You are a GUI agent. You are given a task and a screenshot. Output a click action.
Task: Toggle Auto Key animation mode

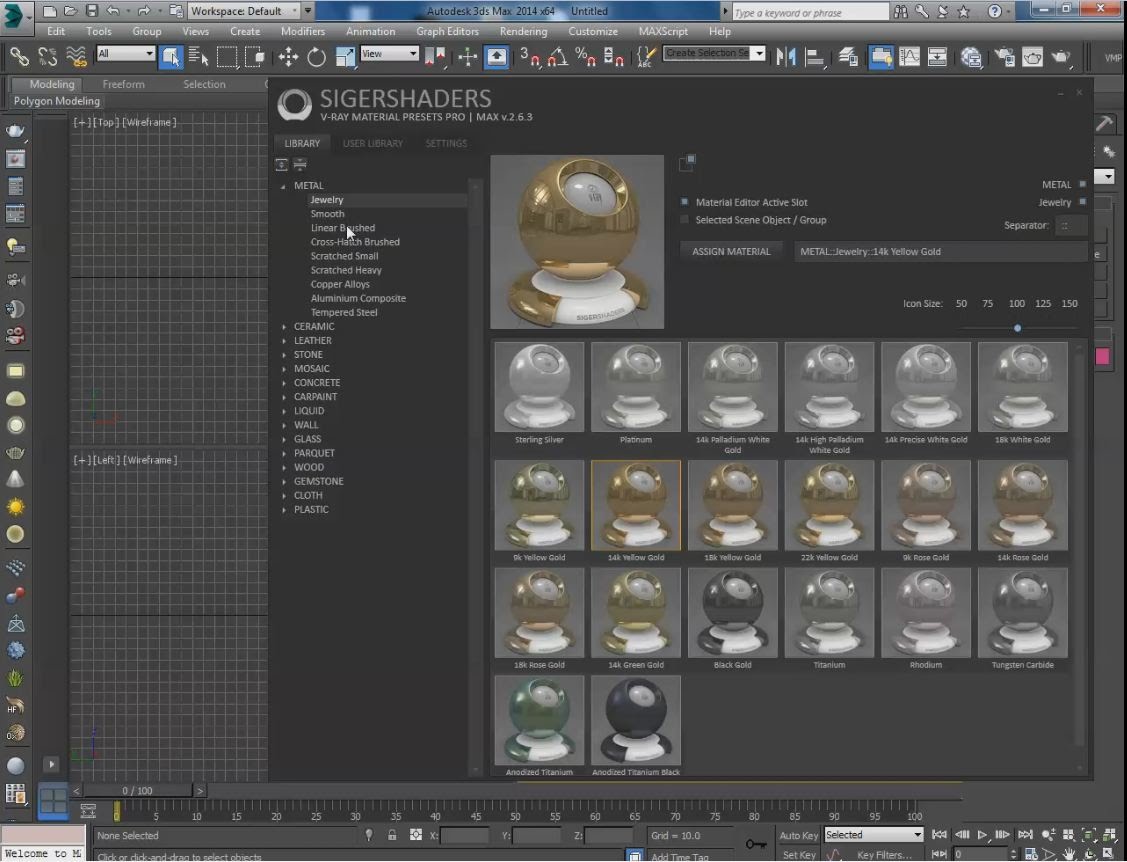coord(797,835)
